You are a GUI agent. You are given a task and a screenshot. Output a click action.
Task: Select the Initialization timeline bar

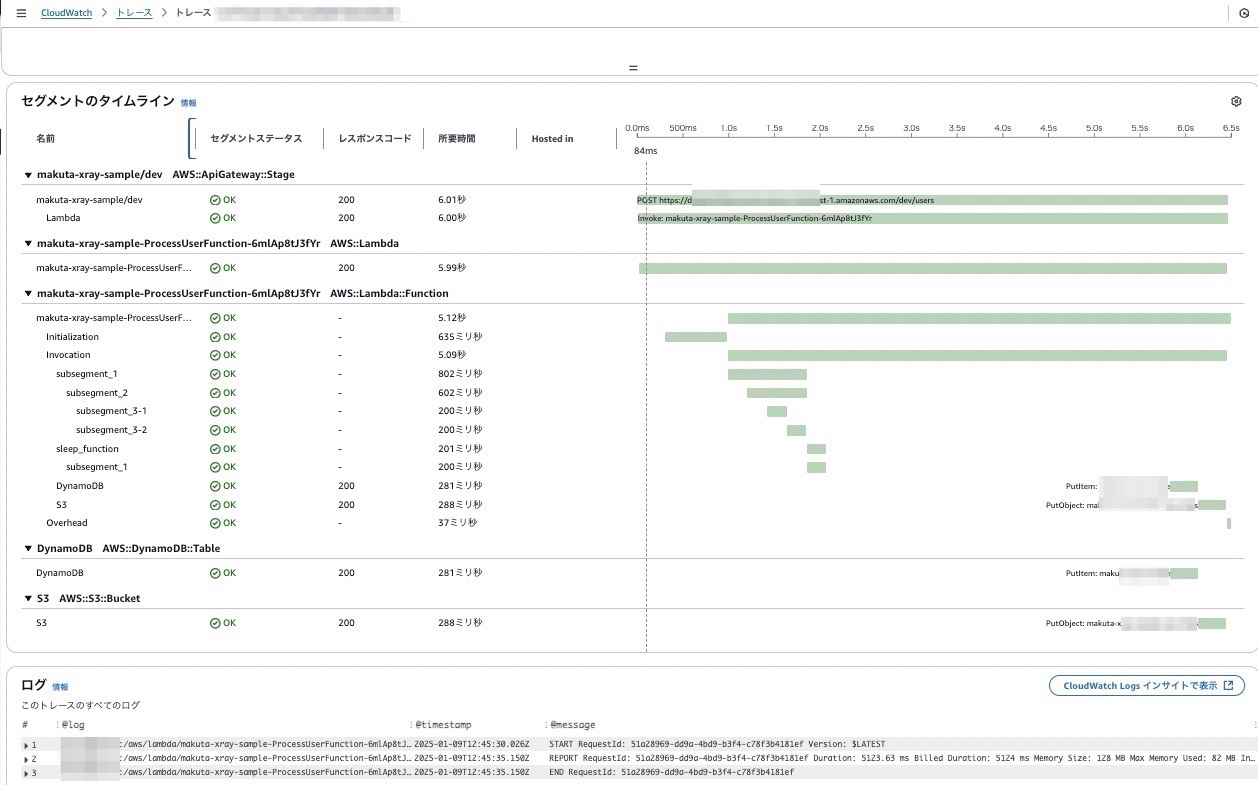pyautogui.click(x=696, y=337)
